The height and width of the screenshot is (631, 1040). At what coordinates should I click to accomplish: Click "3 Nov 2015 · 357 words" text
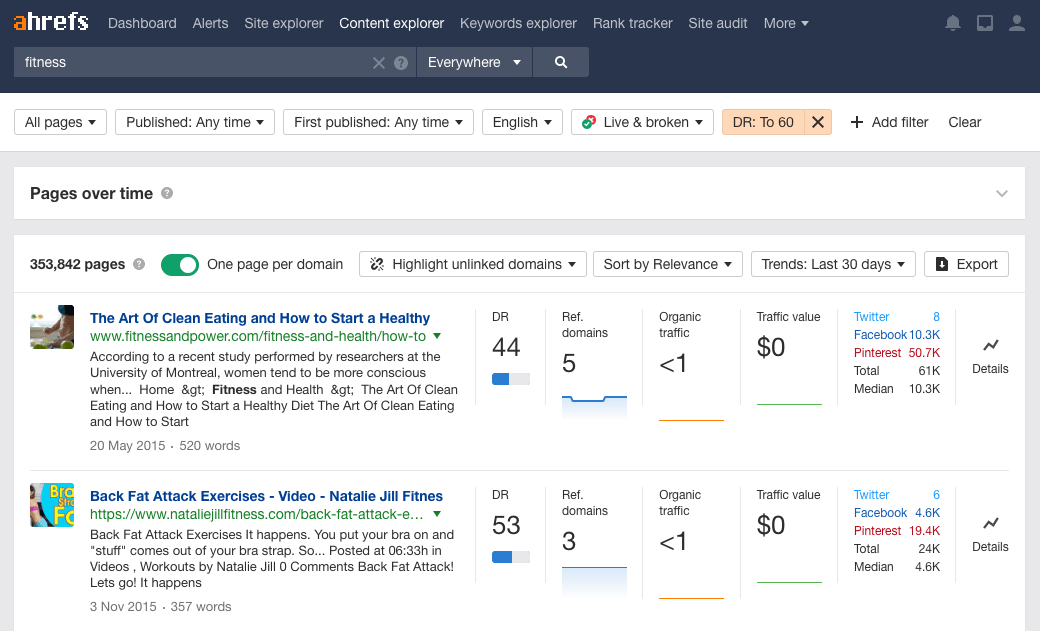[x=161, y=606]
